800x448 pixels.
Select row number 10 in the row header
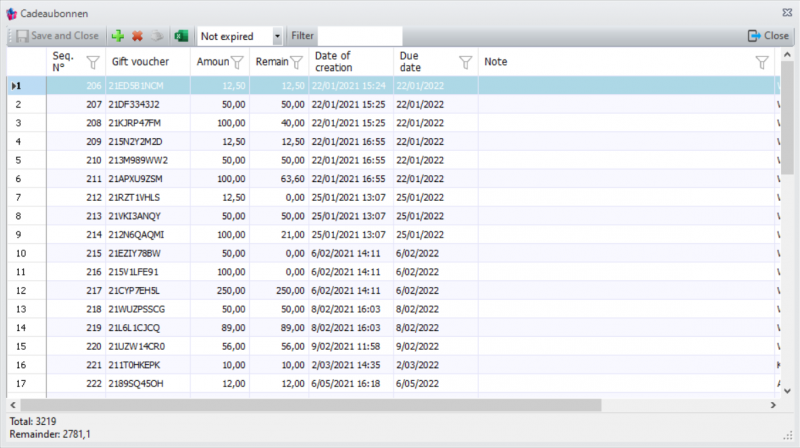point(25,253)
